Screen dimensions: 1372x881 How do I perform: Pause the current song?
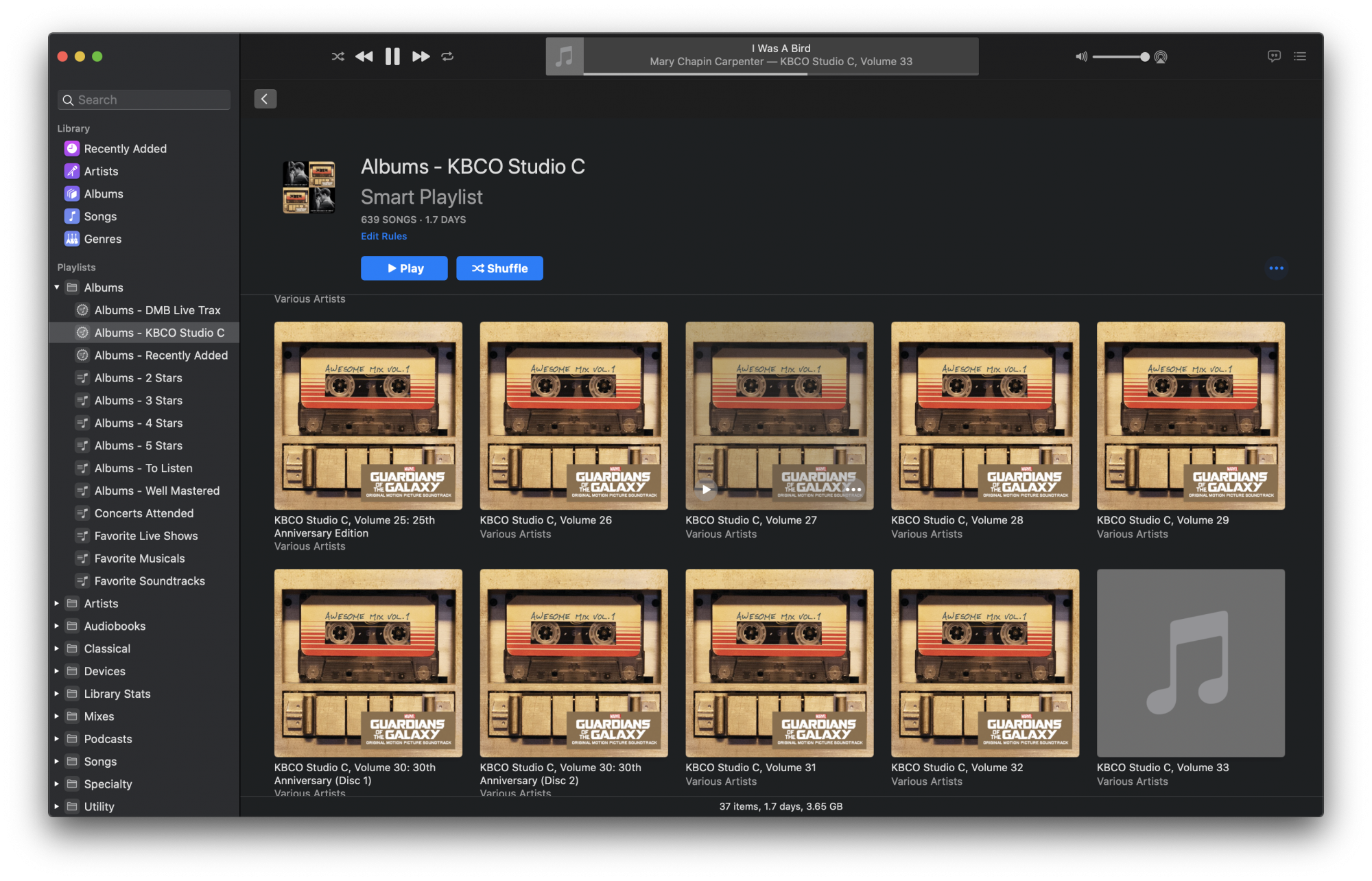click(392, 57)
